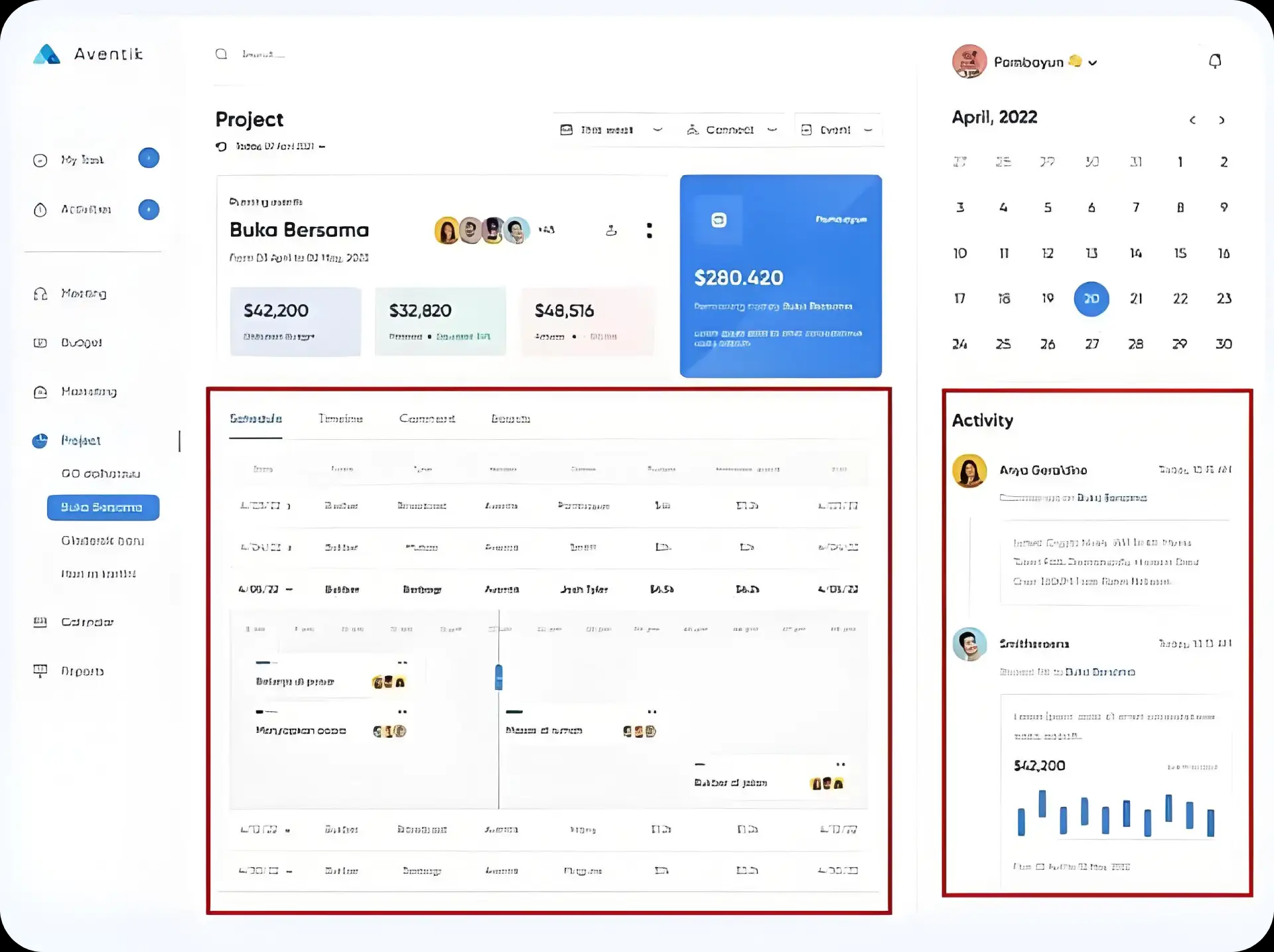
Task: Select the highlighted date 20 in the calendar
Action: tap(1092, 299)
